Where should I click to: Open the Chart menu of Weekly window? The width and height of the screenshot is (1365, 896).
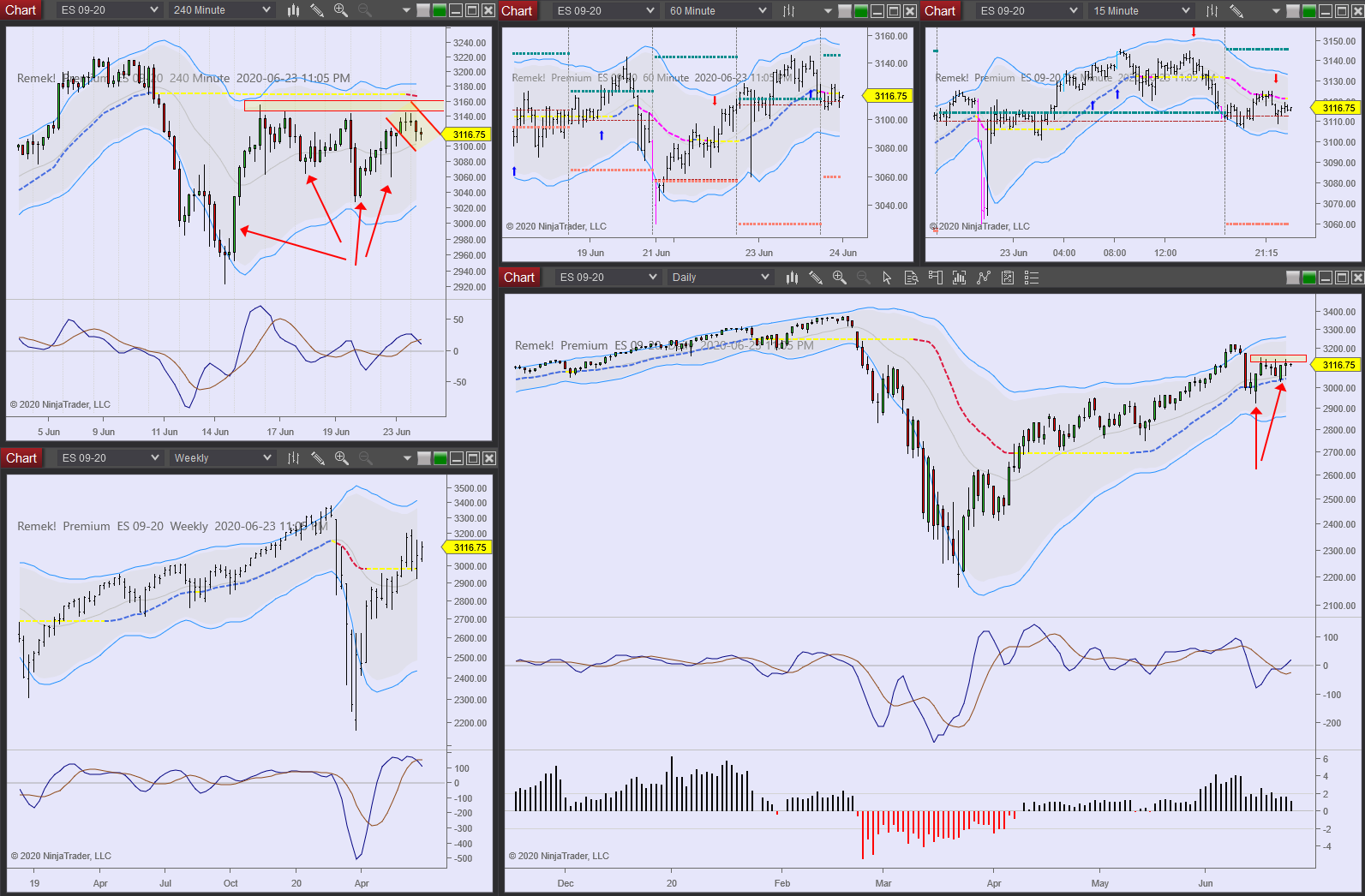tap(21, 458)
